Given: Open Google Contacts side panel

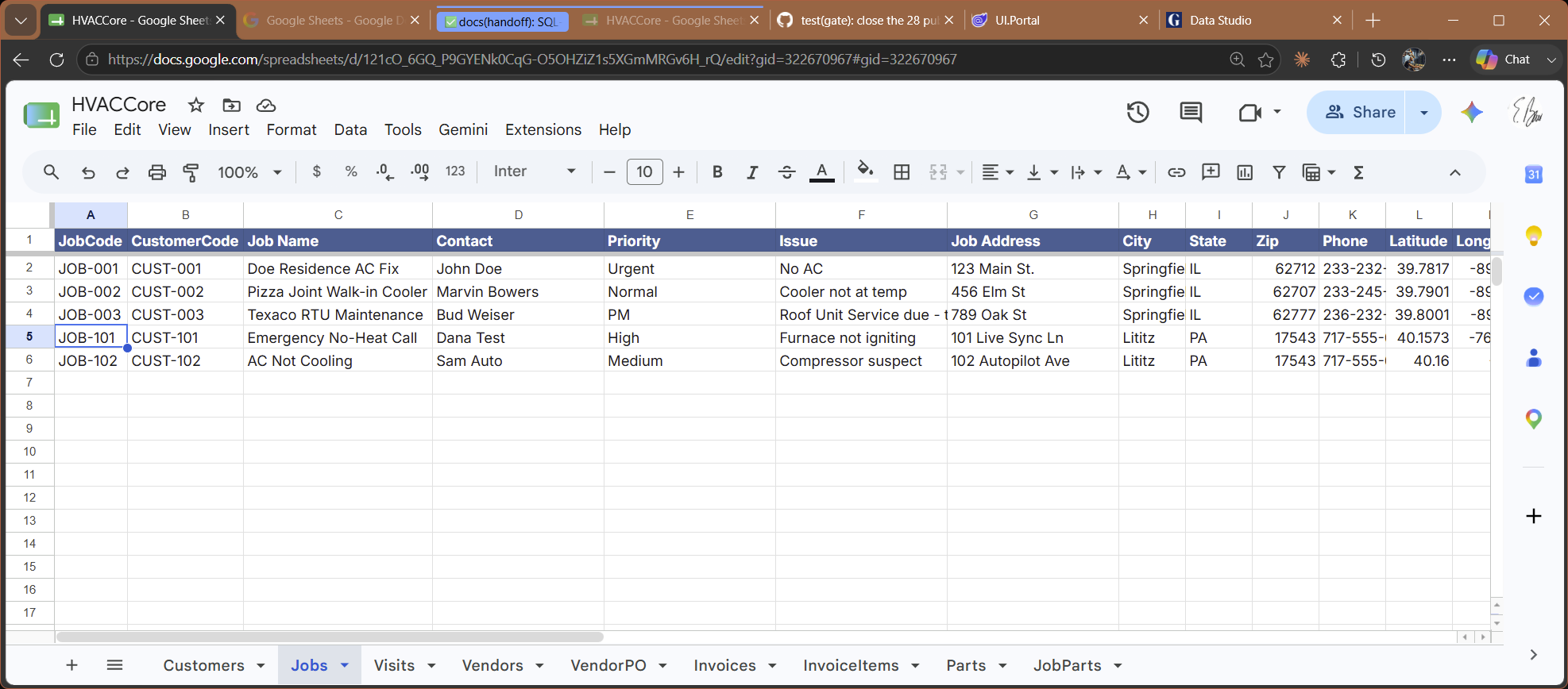Looking at the screenshot, I should pyautogui.click(x=1534, y=358).
